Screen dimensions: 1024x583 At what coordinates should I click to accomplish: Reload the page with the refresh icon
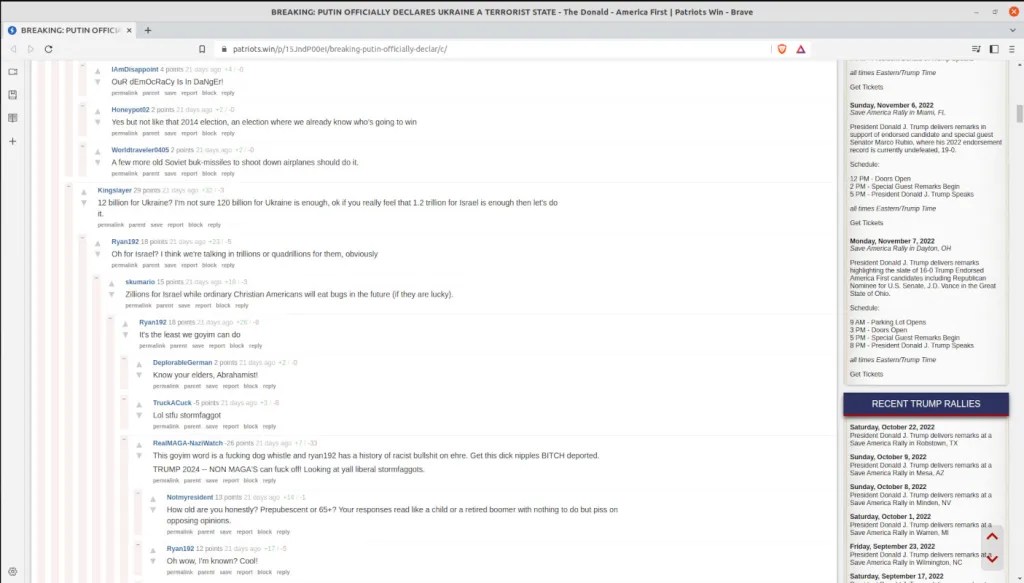pyautogui.click(x=48, y=49)
